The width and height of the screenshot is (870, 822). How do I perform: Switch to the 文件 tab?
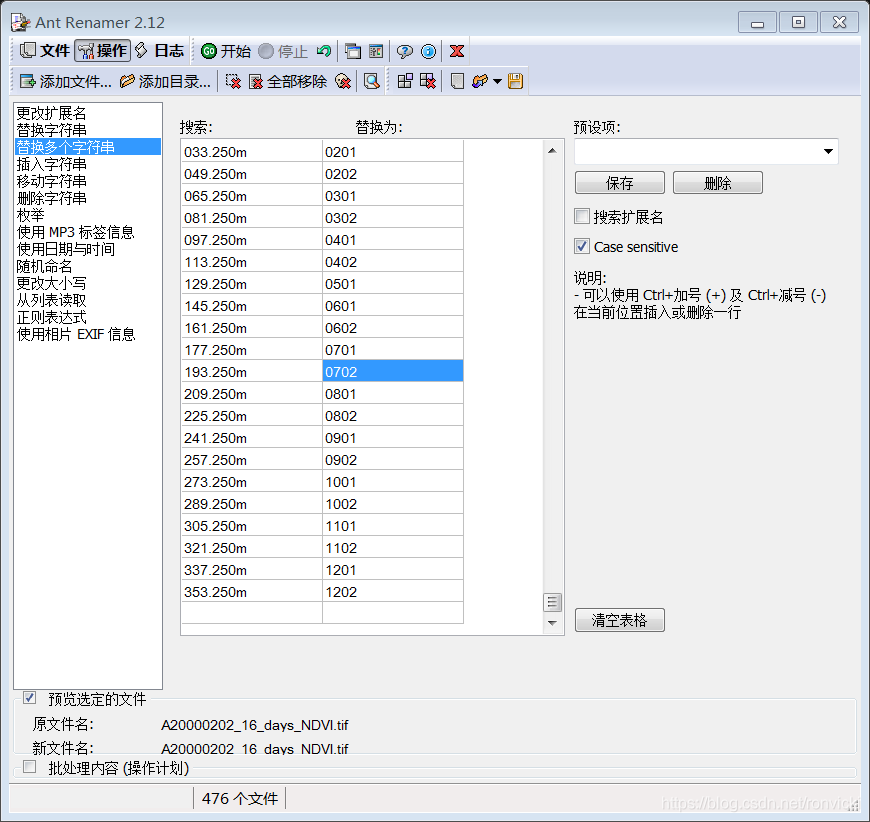coord(45,51)
